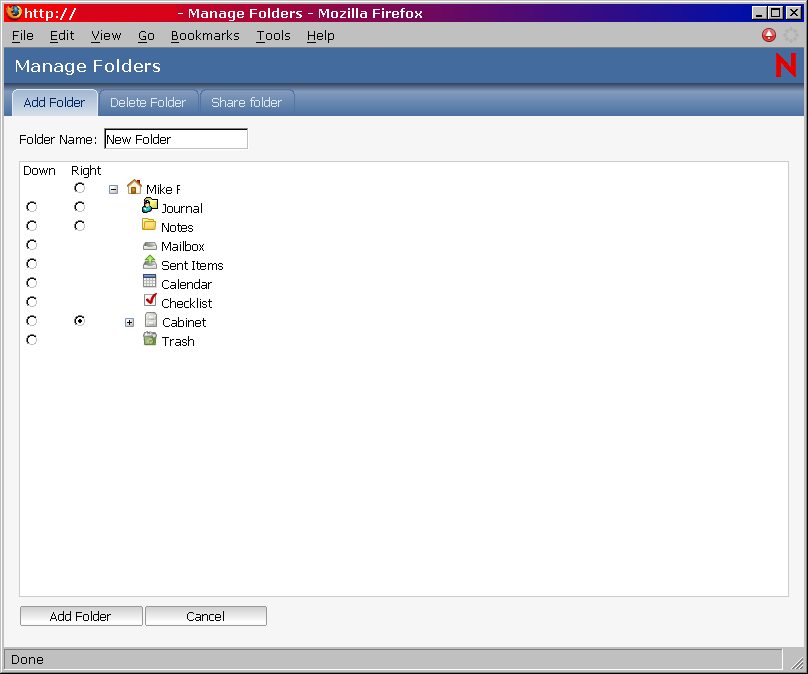Click the window resize grip
Screen dimensions: 808x674
[797, 662]
